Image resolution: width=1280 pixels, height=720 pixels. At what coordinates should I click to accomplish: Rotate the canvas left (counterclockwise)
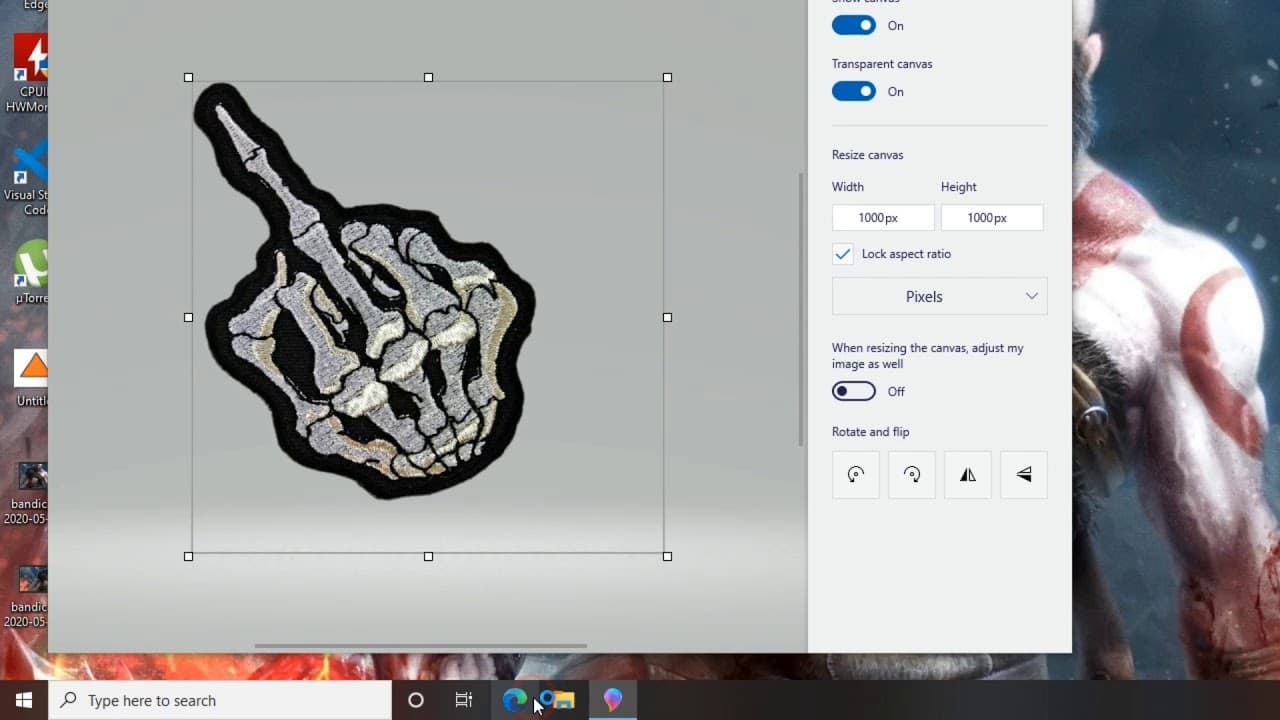click(x=856, y=475)
